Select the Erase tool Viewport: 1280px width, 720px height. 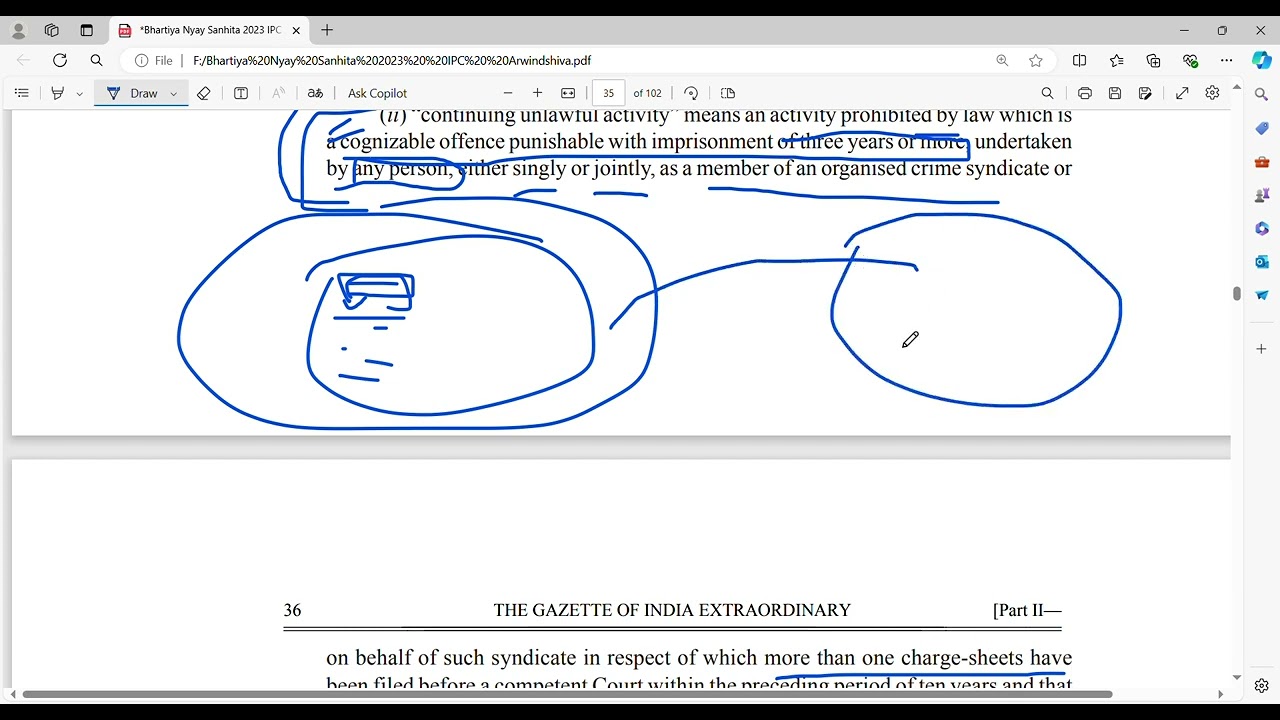point(203,93)
